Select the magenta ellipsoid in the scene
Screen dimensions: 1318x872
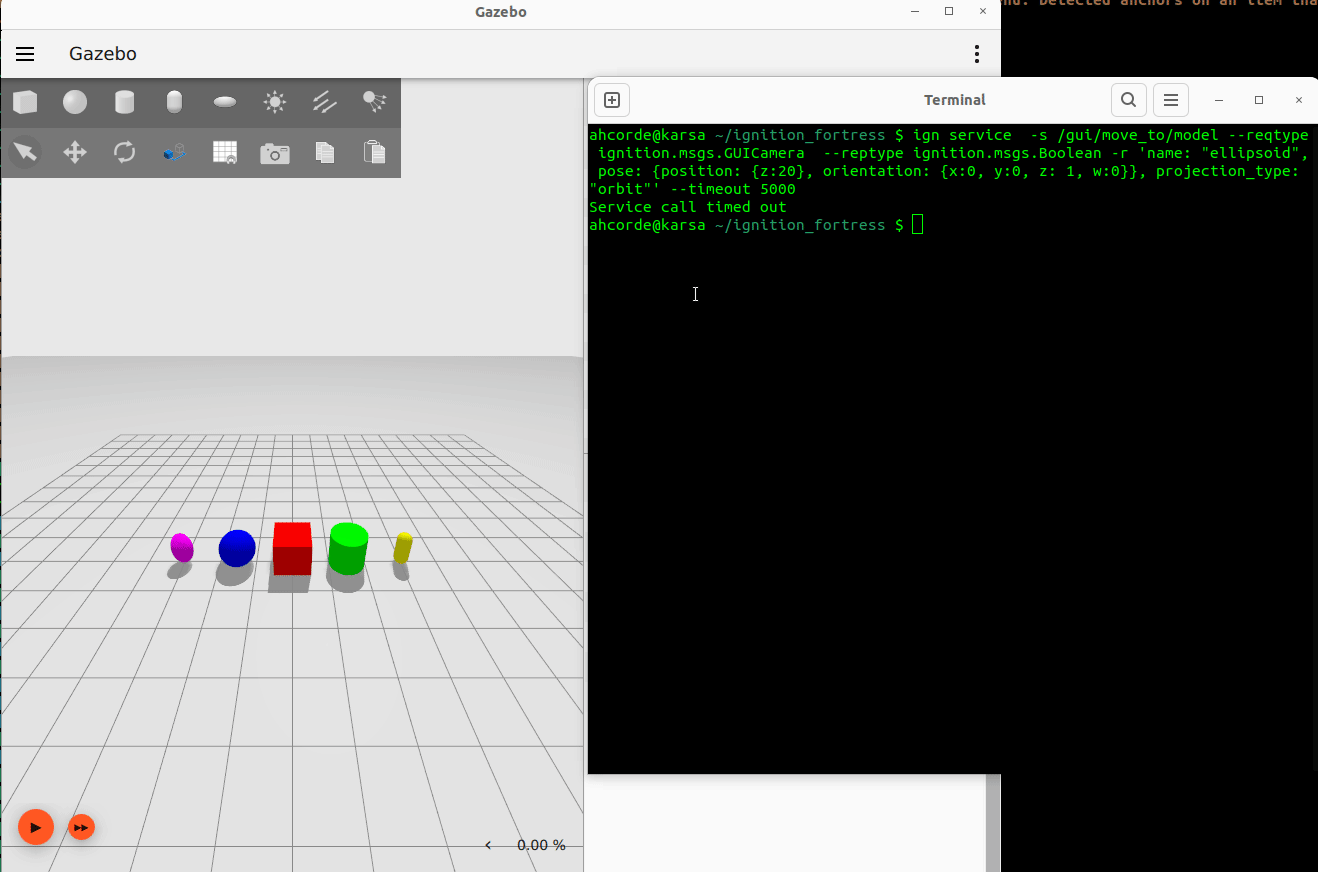click(181, 547)
